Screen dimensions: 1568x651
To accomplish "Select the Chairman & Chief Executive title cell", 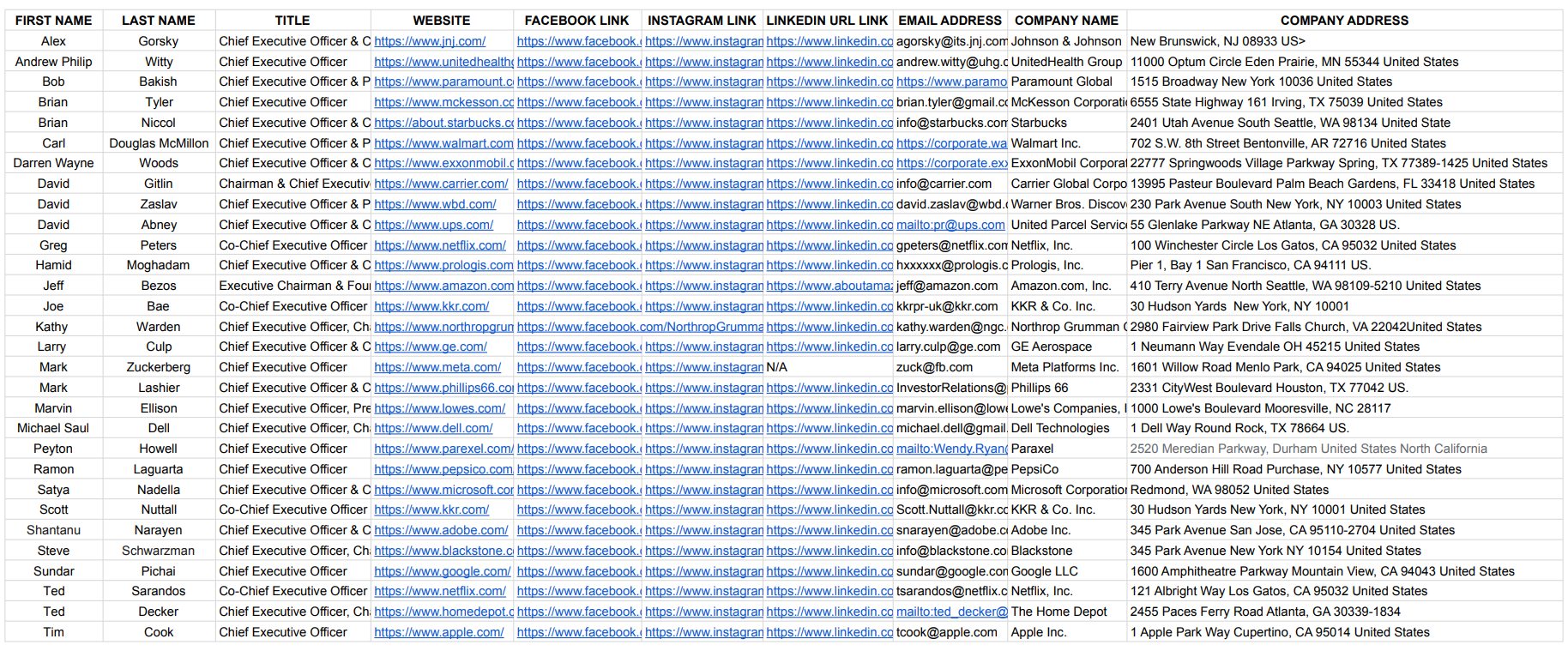I will [292, 184].
